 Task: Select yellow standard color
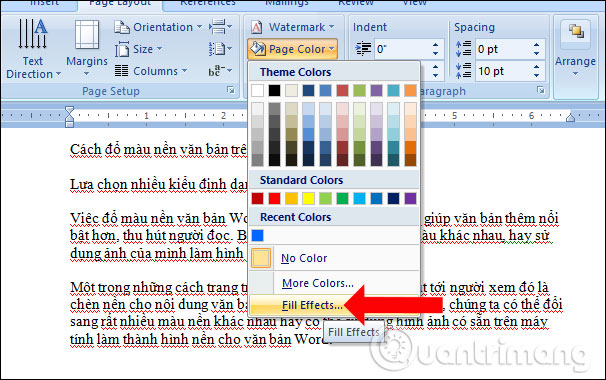pos(308,198)
